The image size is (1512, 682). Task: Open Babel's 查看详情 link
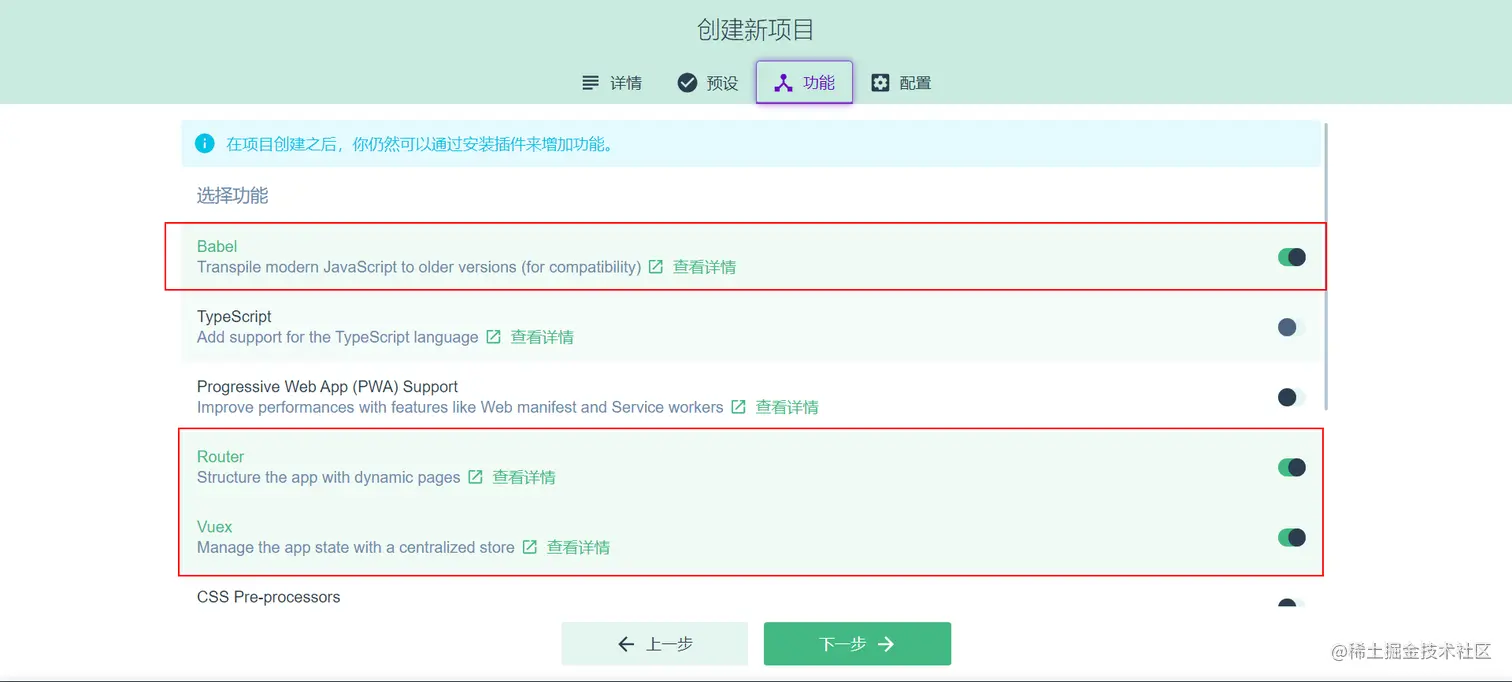click(x=704, y=267)
